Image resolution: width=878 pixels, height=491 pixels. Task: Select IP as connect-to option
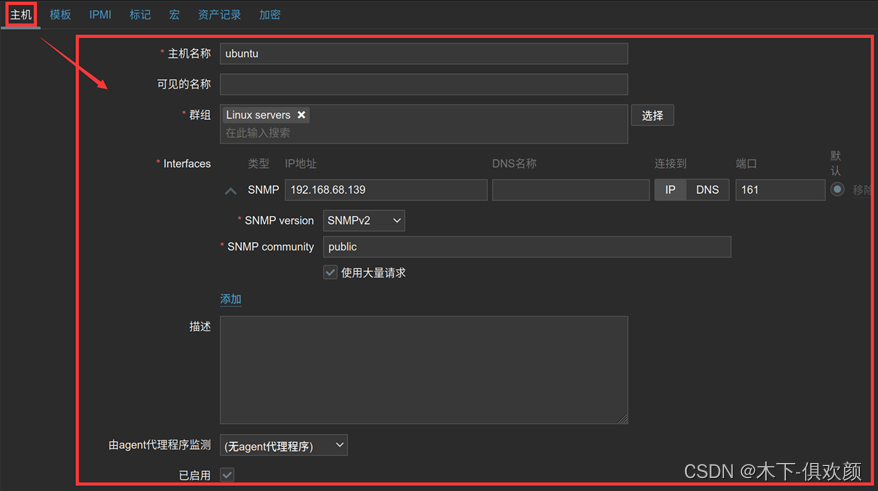point(670,190)
